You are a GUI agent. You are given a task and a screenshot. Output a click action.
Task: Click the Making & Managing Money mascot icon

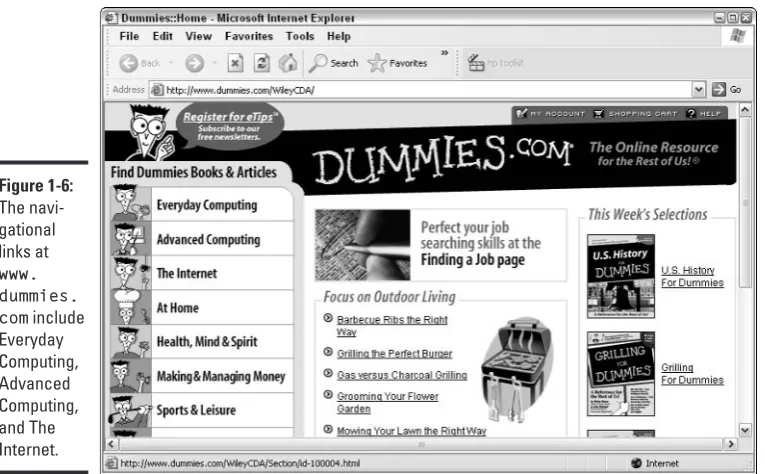[x=130, y=376]
